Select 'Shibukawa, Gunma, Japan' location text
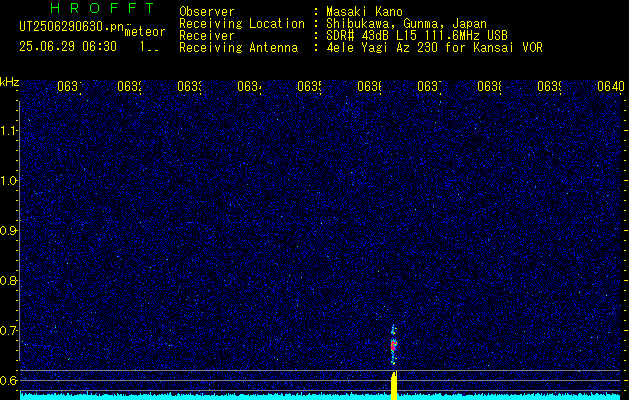This screenshot has height=400, width=629. coord(406,24)
